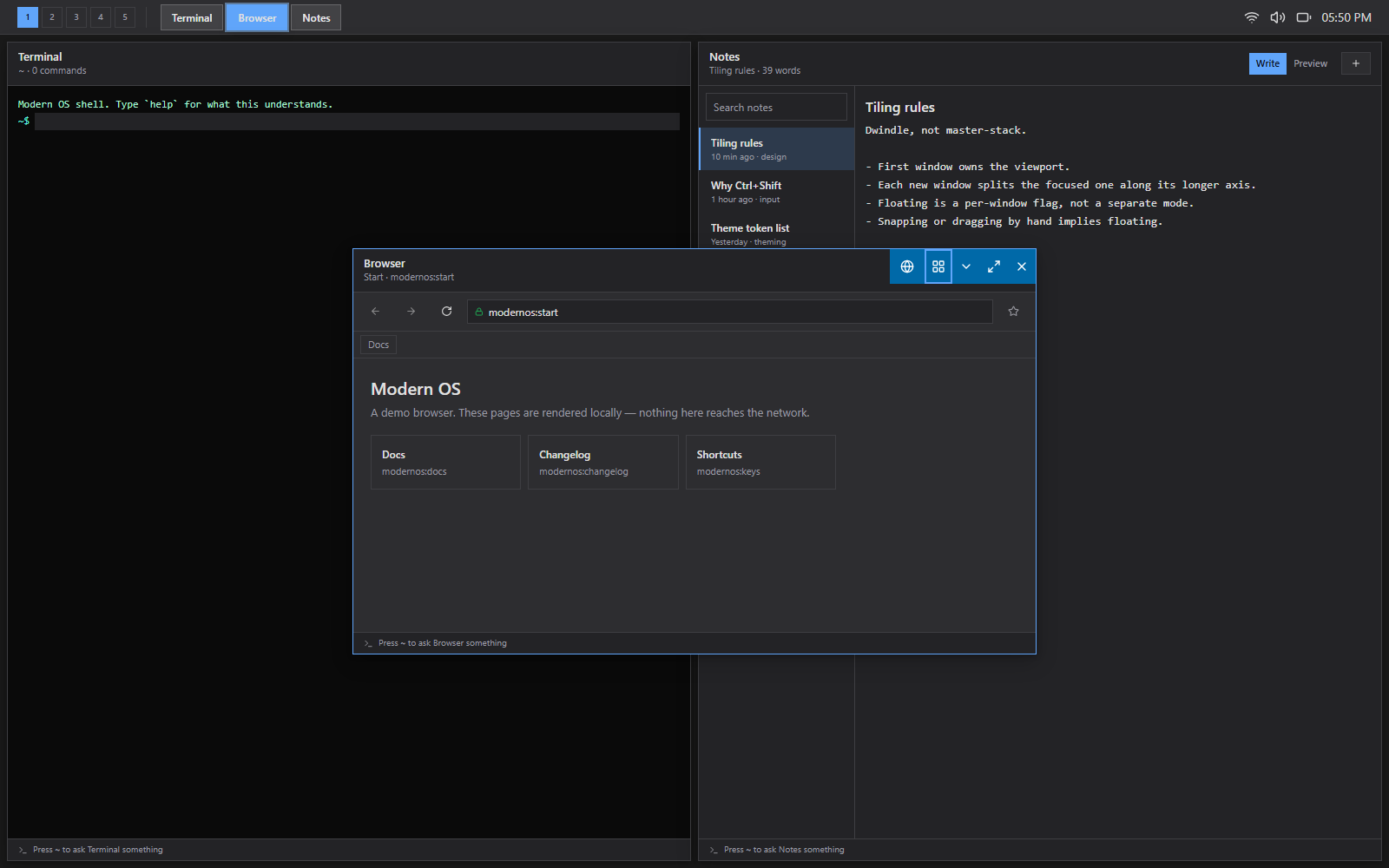The image size is (1389, 868).
Task: Click the line 'Dwindle, not master-stack.'
Action: coord(945,130)
